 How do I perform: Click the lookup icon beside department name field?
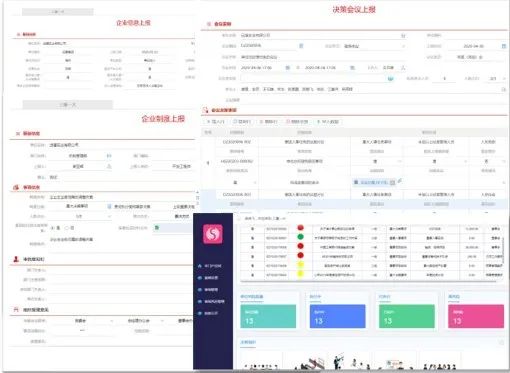[109, 156]
